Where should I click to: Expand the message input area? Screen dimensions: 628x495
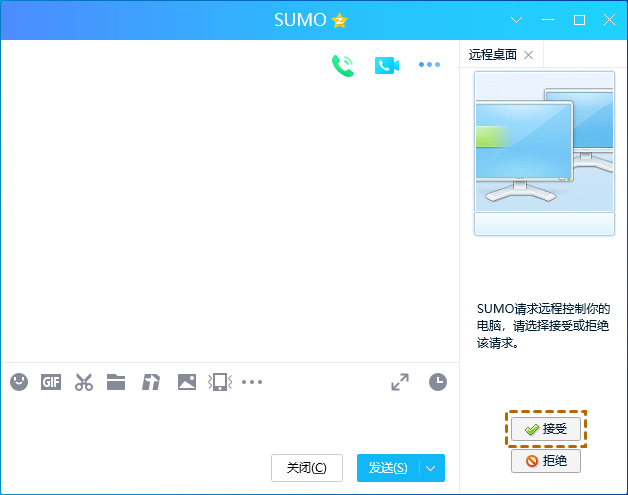400,382
